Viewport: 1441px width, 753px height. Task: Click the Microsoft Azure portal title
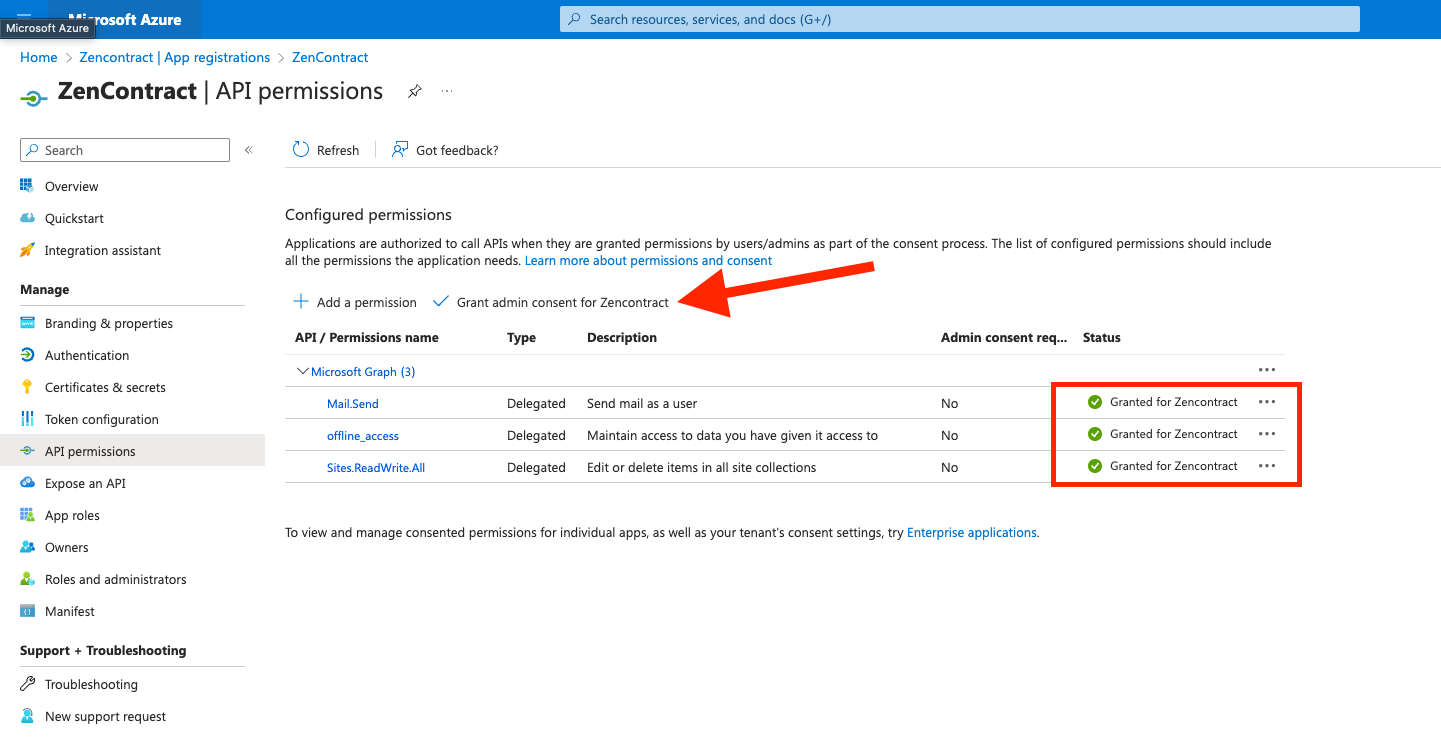tap(125, 19)
